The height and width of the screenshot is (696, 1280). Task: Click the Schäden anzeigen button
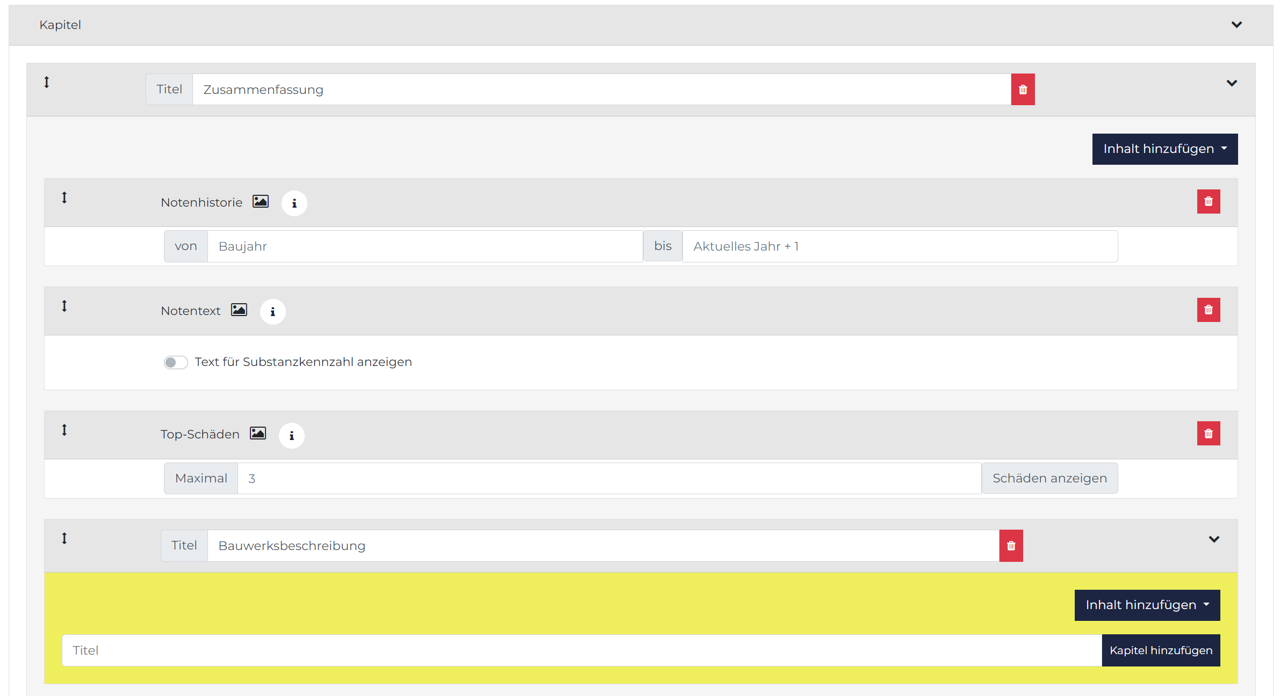coord(1049,478)
